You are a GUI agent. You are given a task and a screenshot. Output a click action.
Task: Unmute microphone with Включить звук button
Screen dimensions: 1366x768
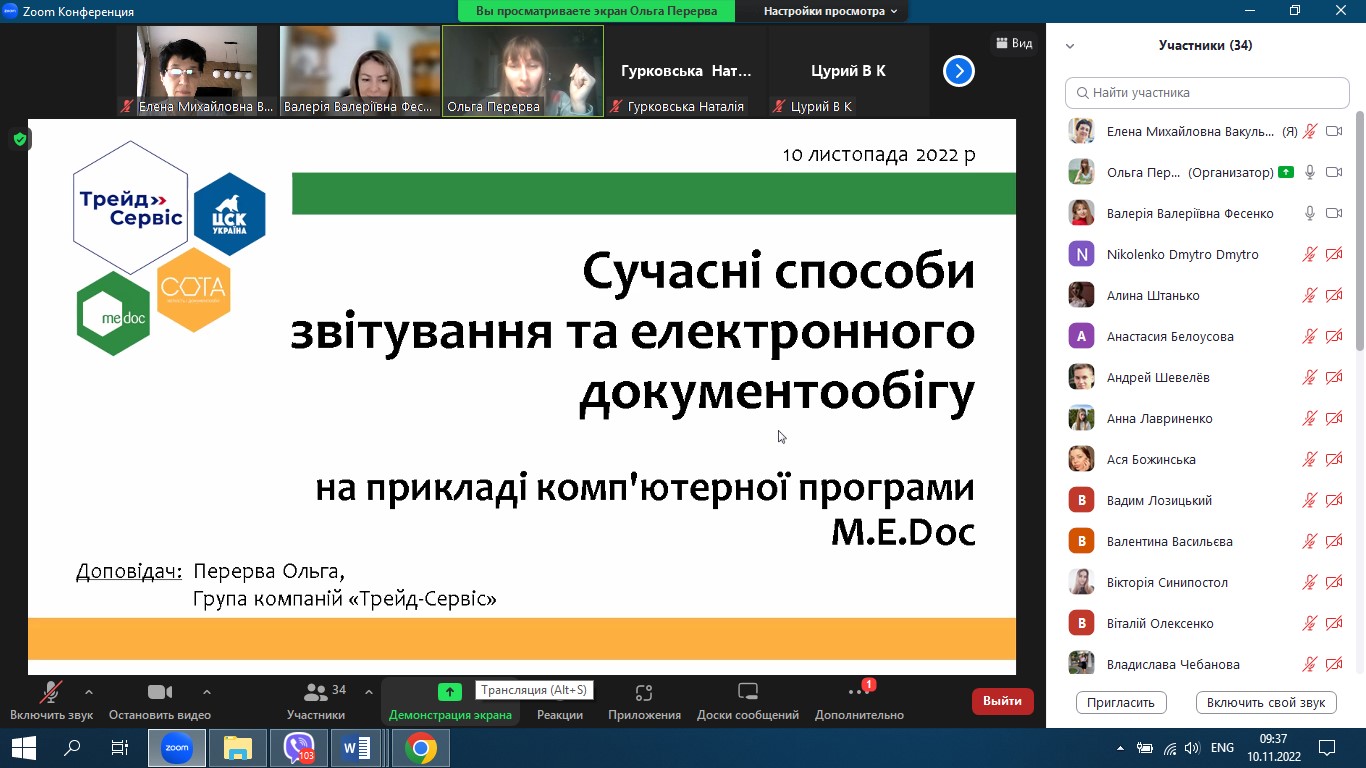pos(51,701)
